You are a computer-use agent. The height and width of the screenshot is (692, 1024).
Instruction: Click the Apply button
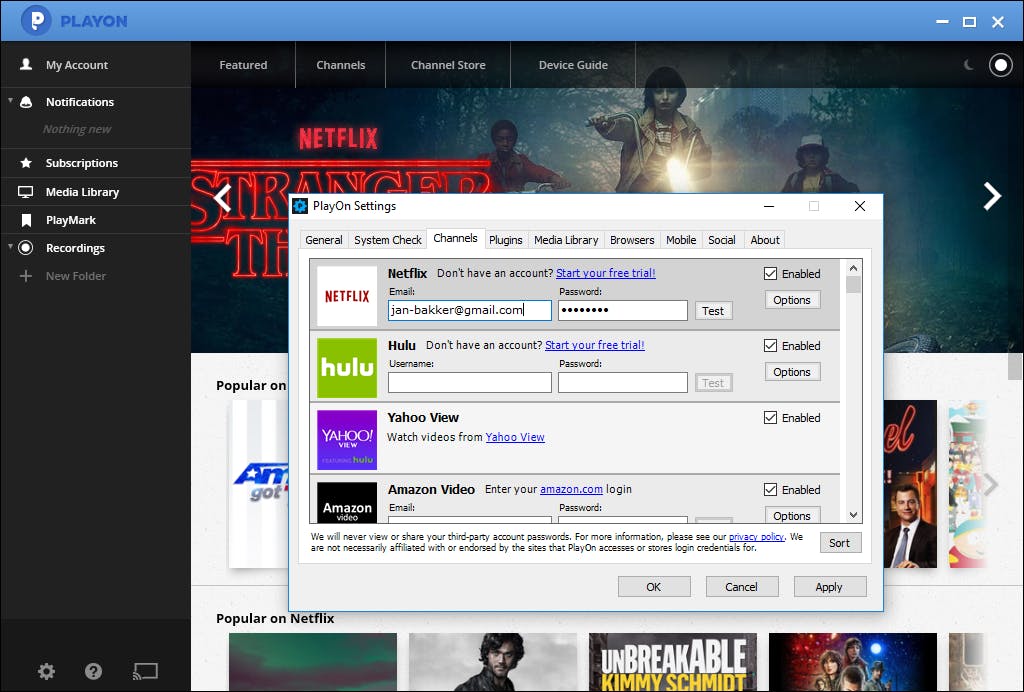point(829,587)
